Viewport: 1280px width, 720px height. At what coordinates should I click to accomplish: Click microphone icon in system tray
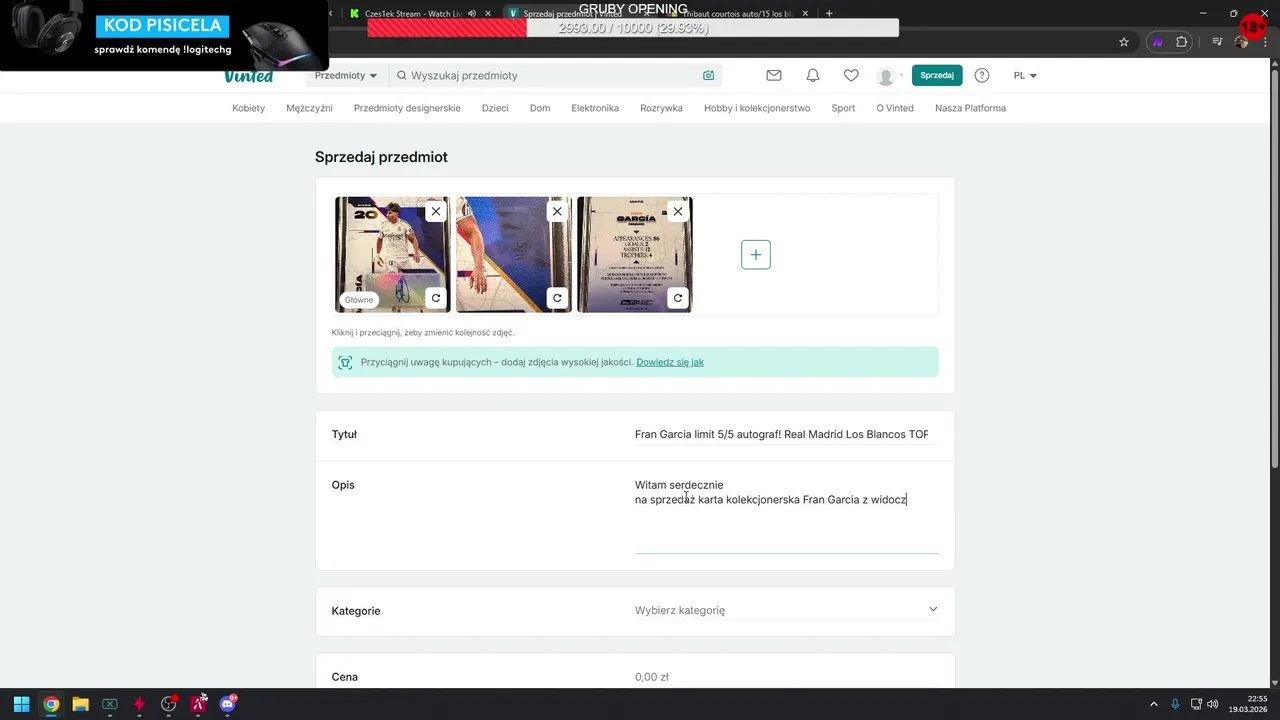click(x=1175, y=704)
